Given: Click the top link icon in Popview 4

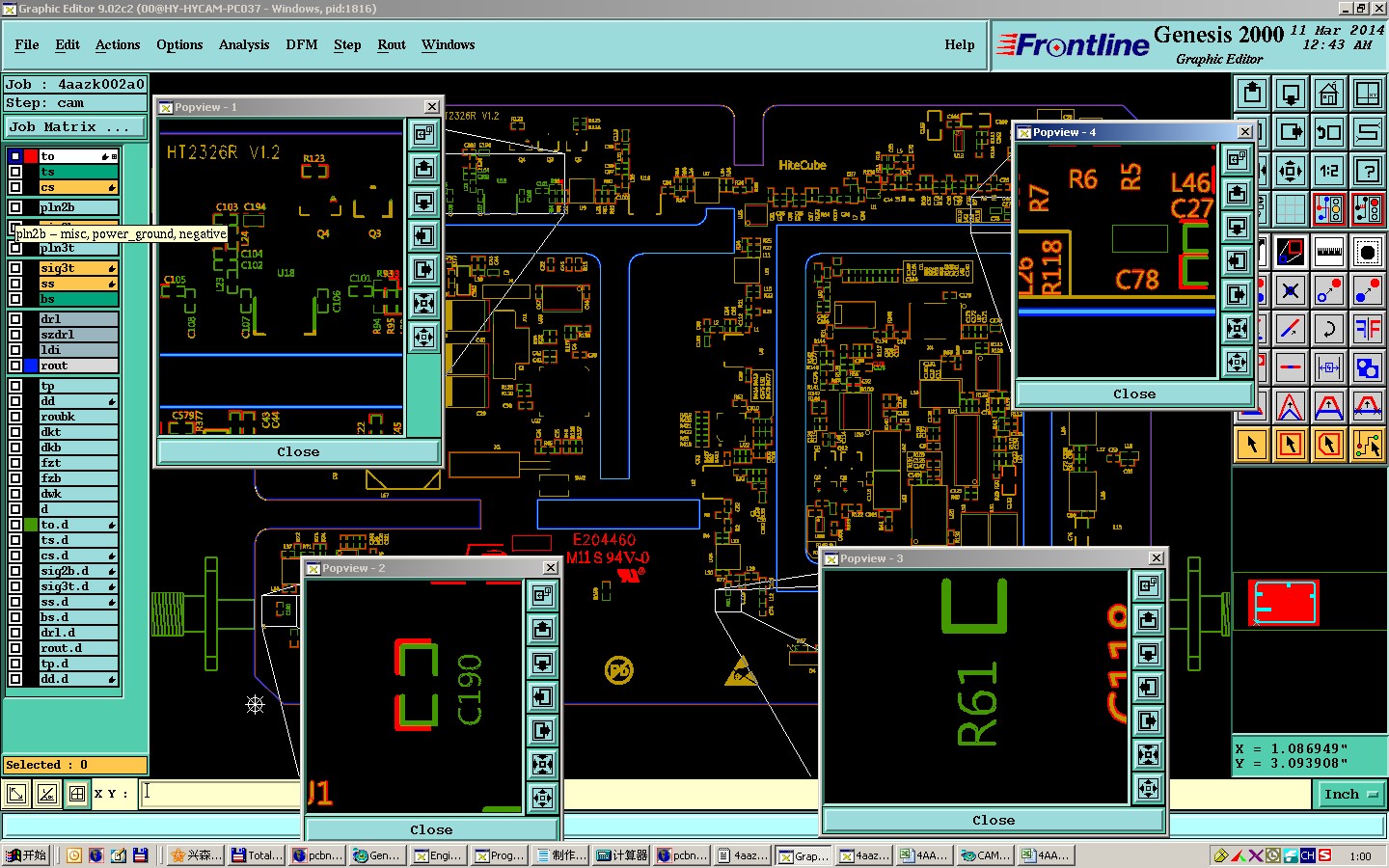Looking at the screenshot, I should coord(1238,159).
